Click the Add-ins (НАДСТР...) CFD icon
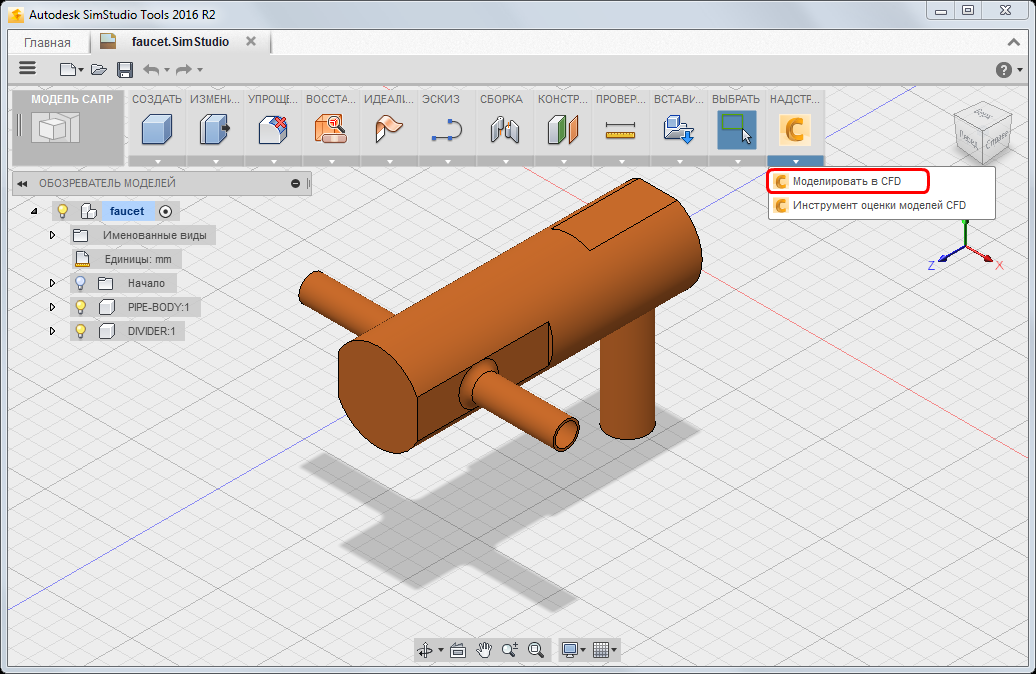The height and width of the screenshot is (674, 1036). click(x=795, y=130)
